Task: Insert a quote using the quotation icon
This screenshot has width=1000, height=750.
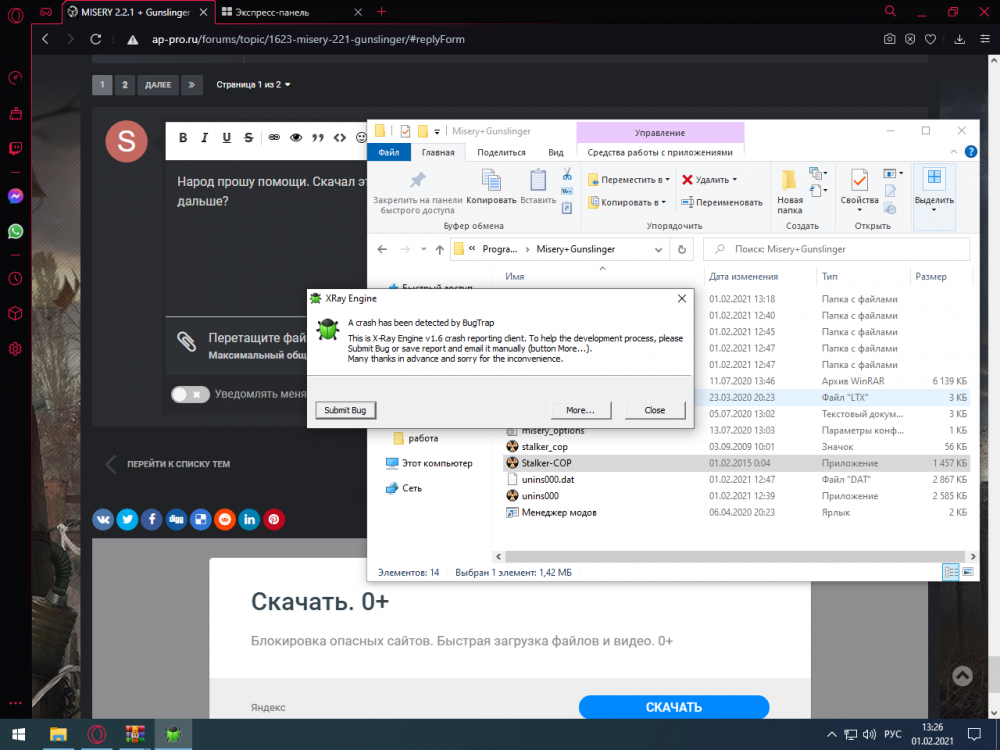Action: coord(318,138)
